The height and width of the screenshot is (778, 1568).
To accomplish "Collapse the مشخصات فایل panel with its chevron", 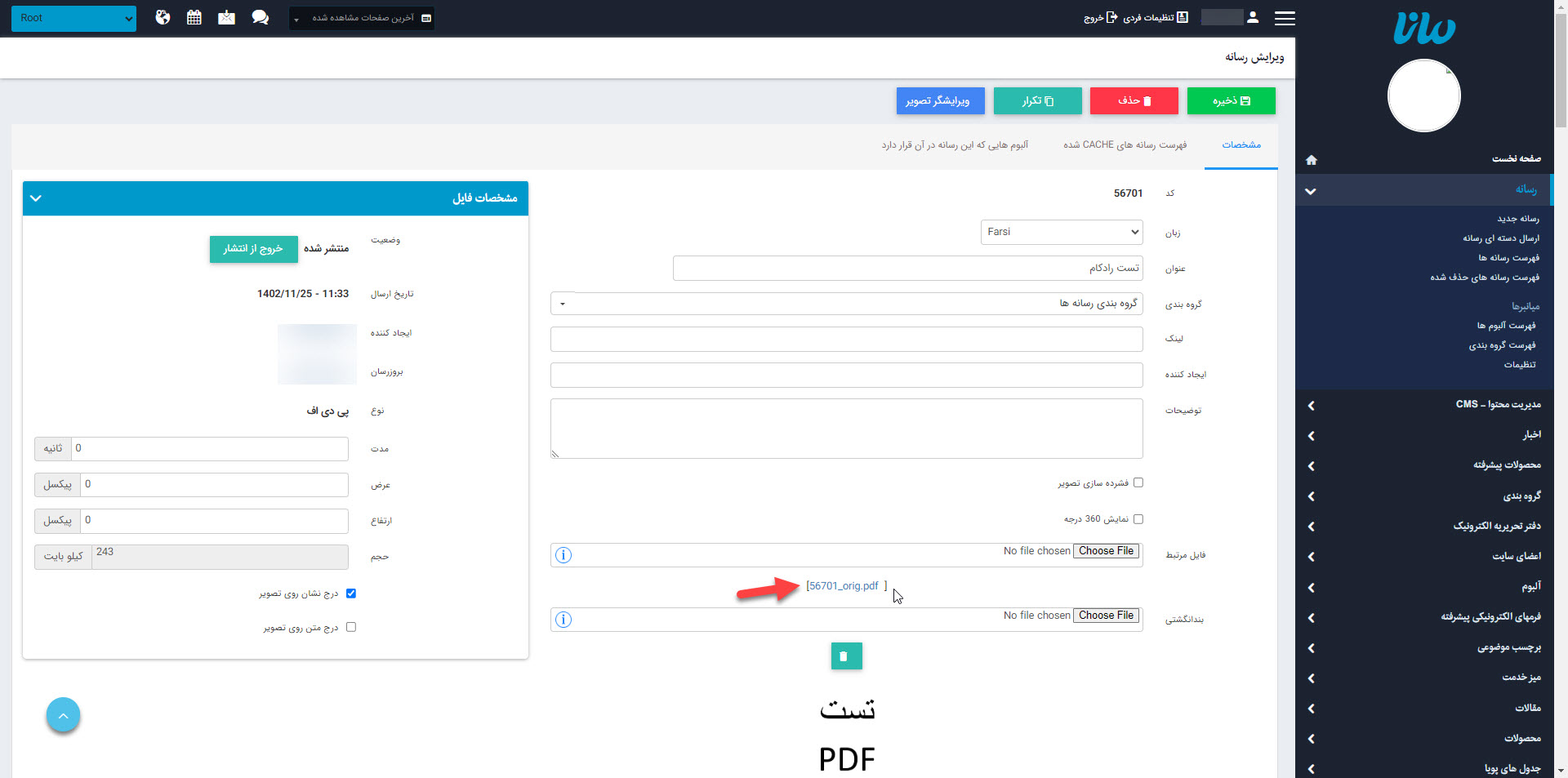I will tap(36, 198).
